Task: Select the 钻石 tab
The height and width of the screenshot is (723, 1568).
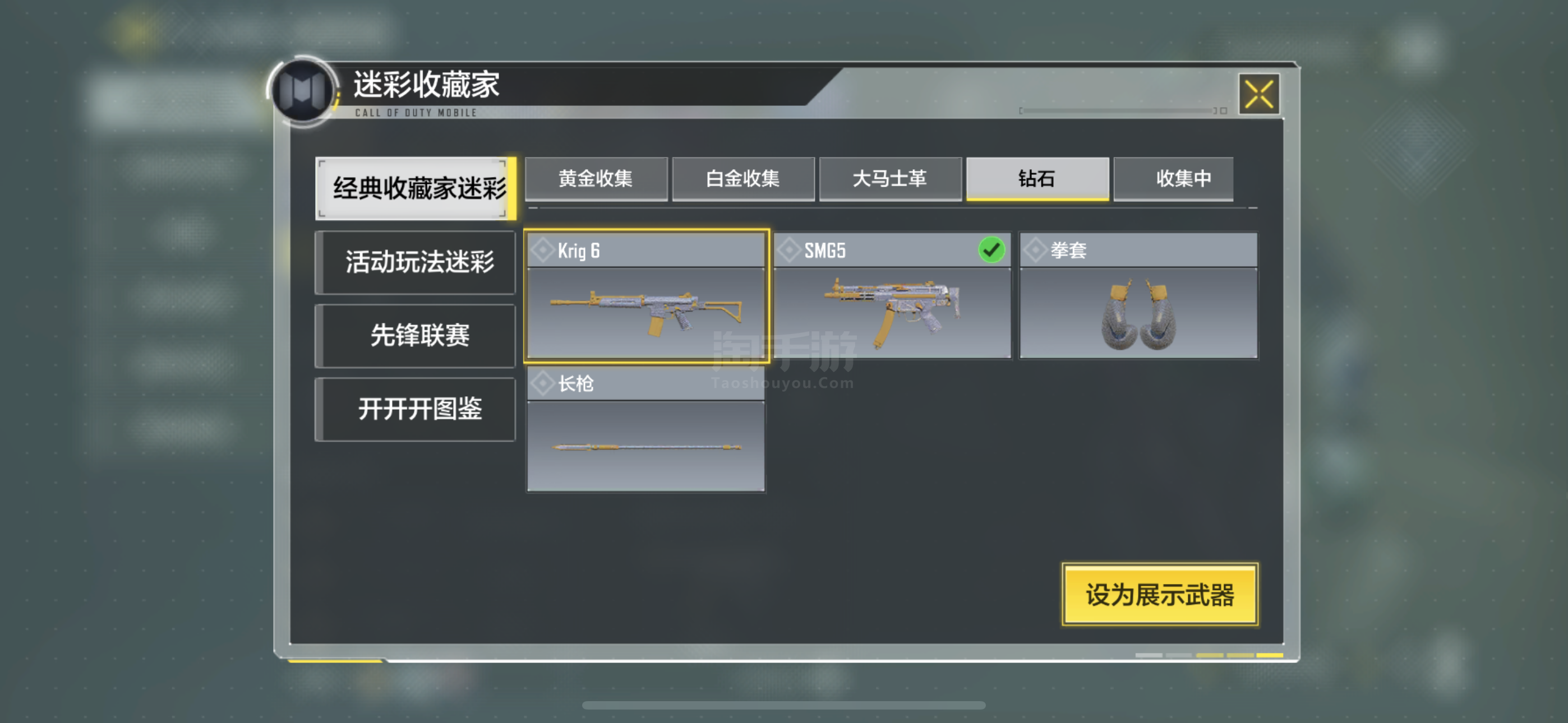Action: coord(1037,178)
